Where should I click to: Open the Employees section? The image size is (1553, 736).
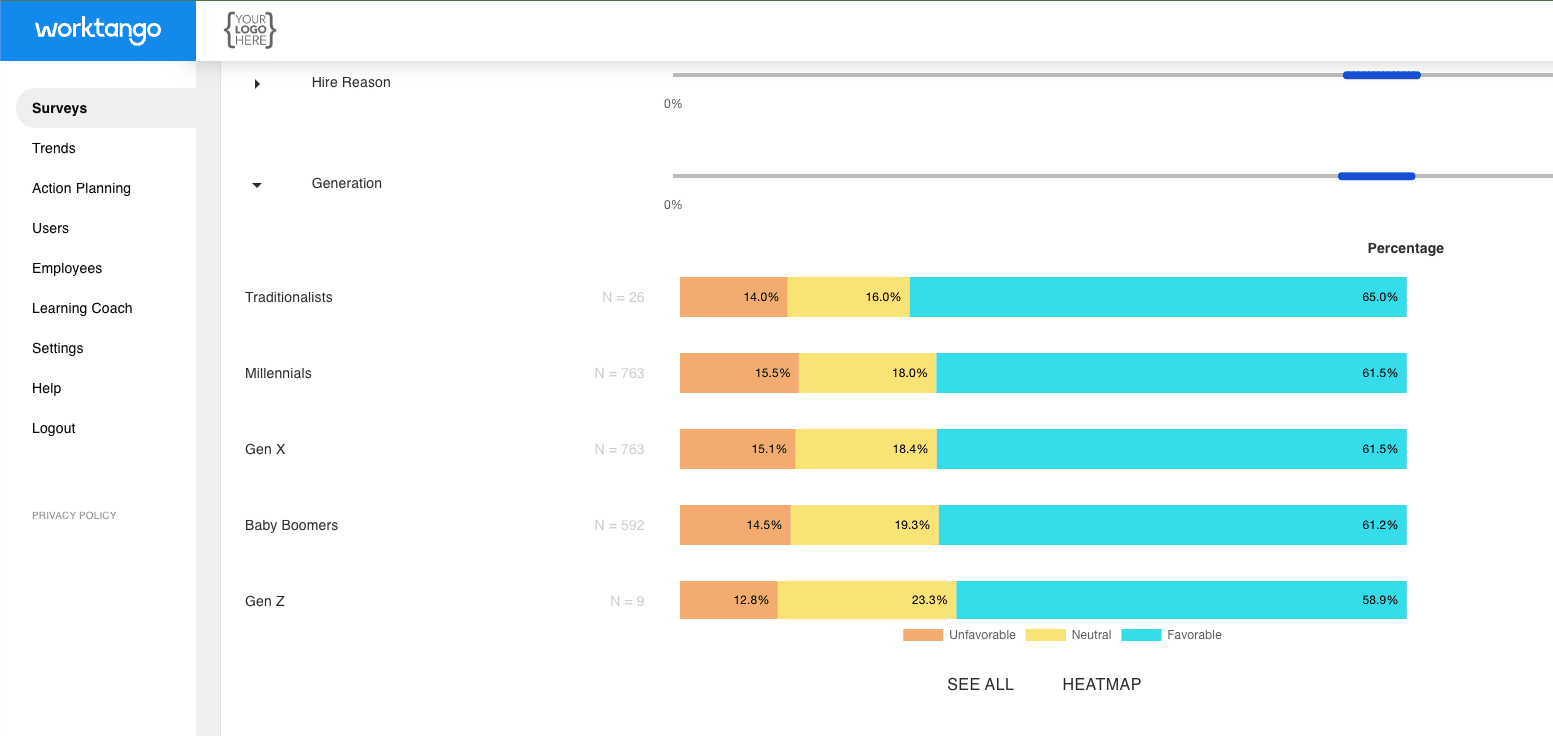point(66,268)
